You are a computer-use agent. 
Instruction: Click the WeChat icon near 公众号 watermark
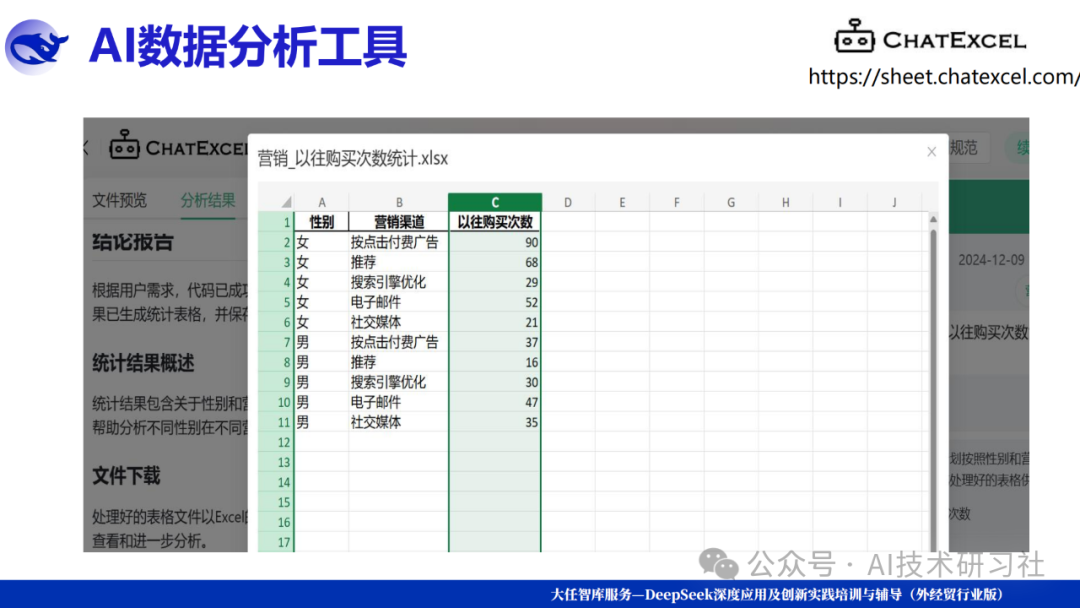[x=720, y=563]
